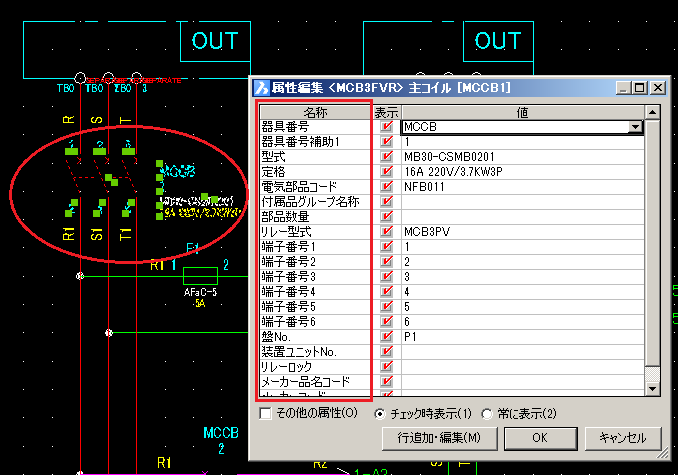
Task: Select the 定格 name cell
Action: 315,172
